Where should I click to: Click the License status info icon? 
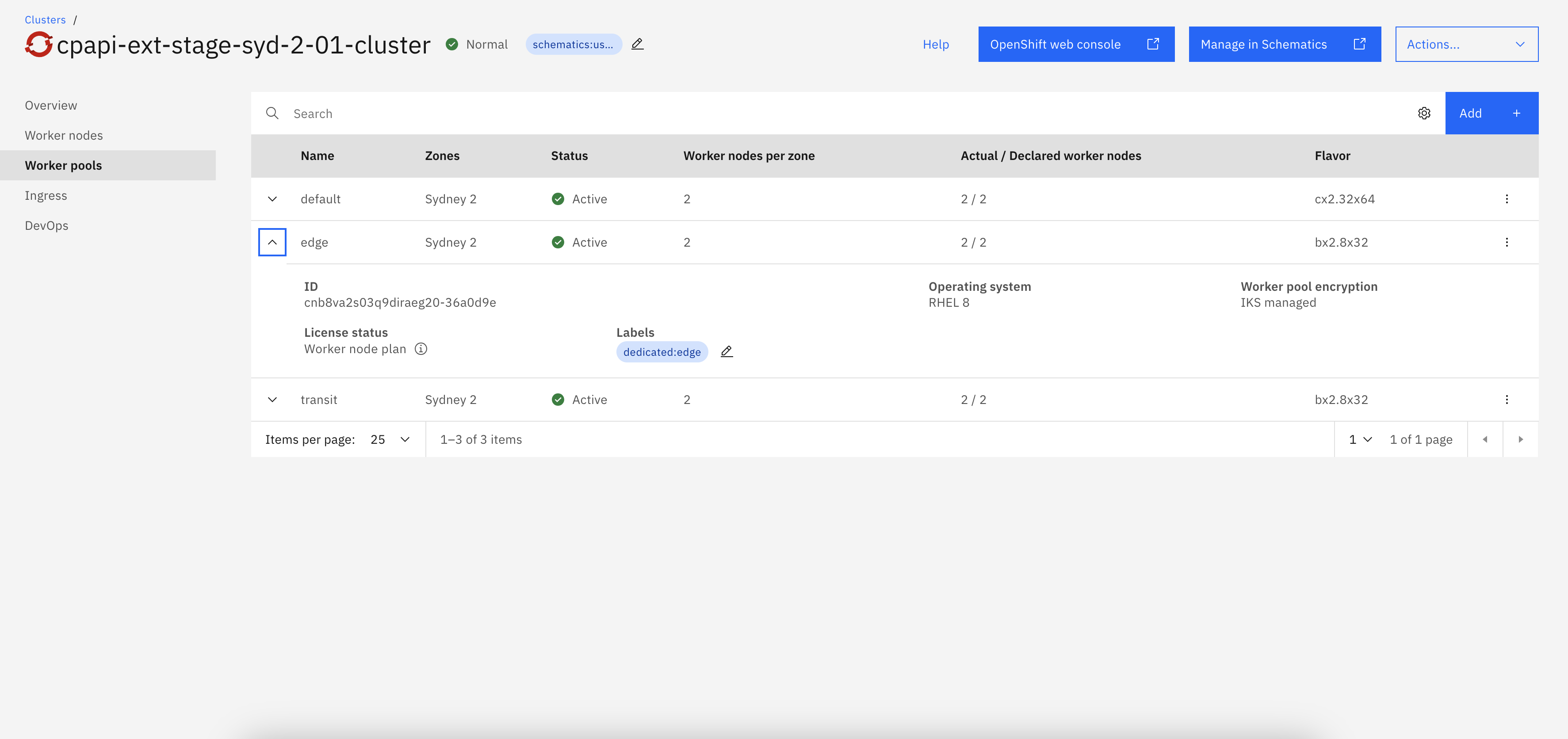point(421,349)
